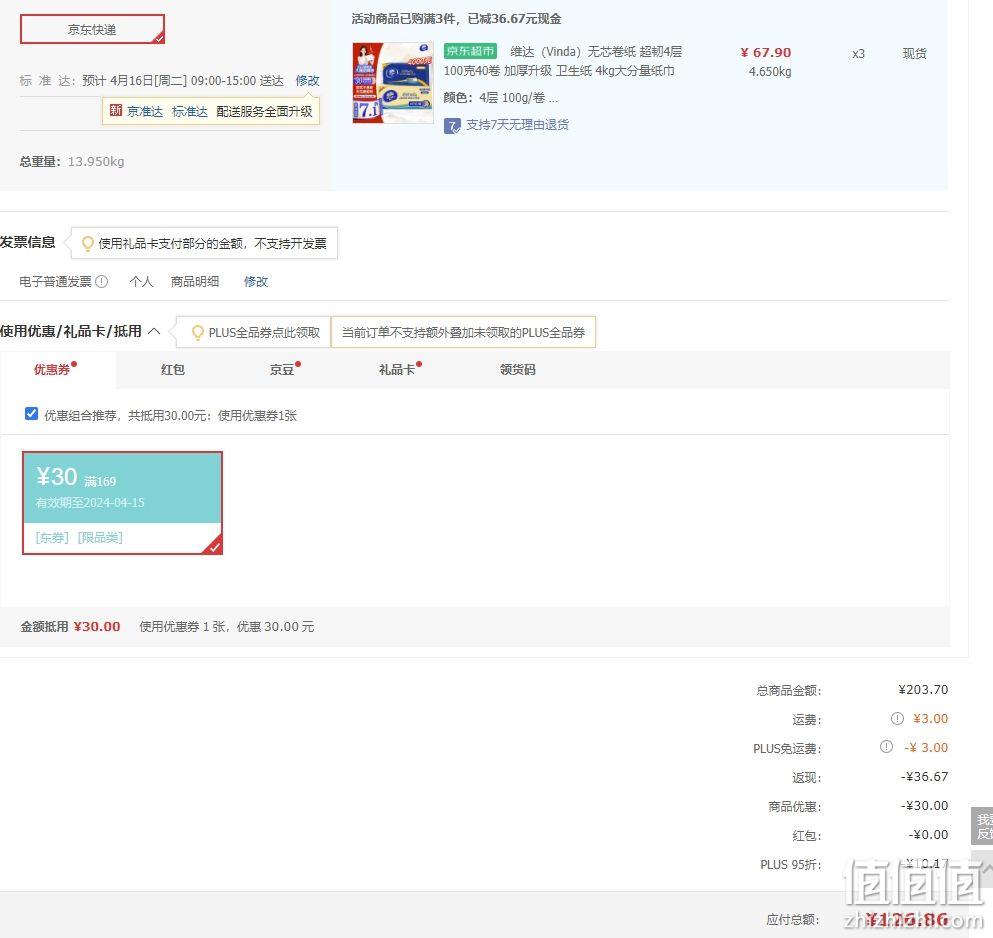
Task: Click the 活动商品已购满3件 promotion text
Action: (x=457, y=19)
